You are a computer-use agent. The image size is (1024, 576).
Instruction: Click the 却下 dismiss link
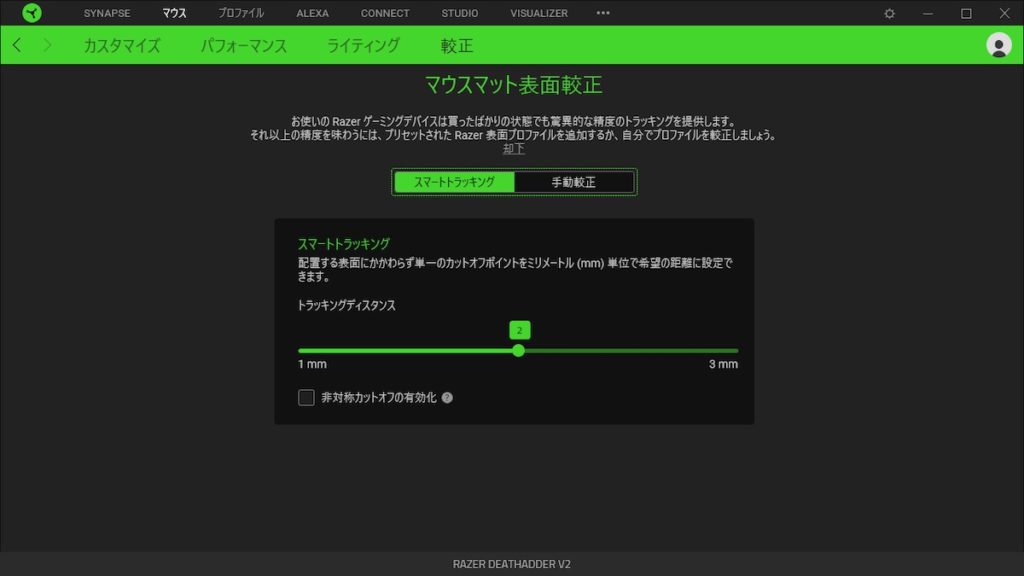pyautogui.click(x=514, y=149)
